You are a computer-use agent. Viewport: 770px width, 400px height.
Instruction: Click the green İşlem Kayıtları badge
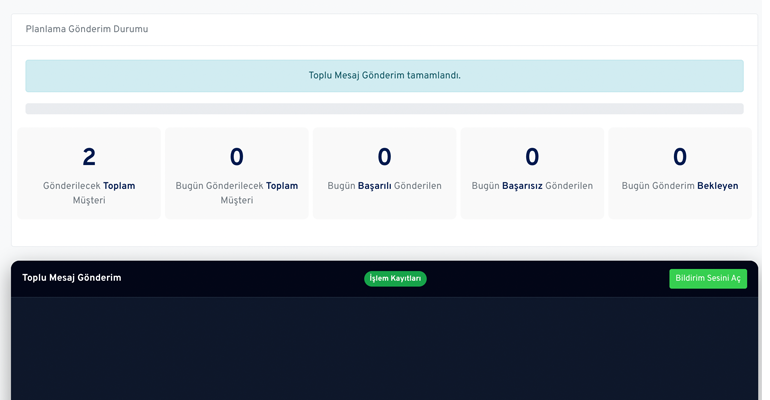click(395, 278)
